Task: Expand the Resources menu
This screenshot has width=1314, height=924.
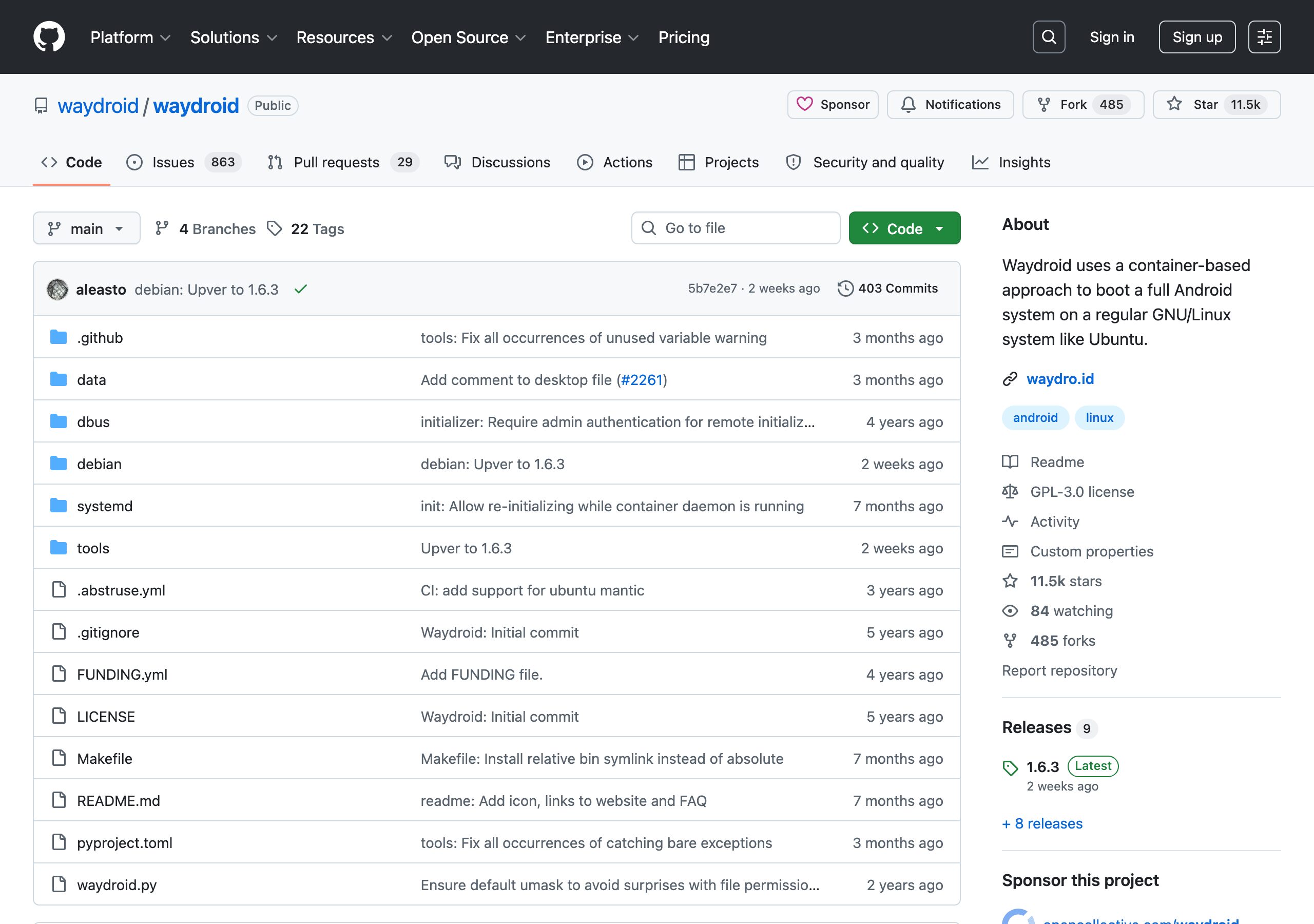Action: pyautogui.click(x=344, y=37)
